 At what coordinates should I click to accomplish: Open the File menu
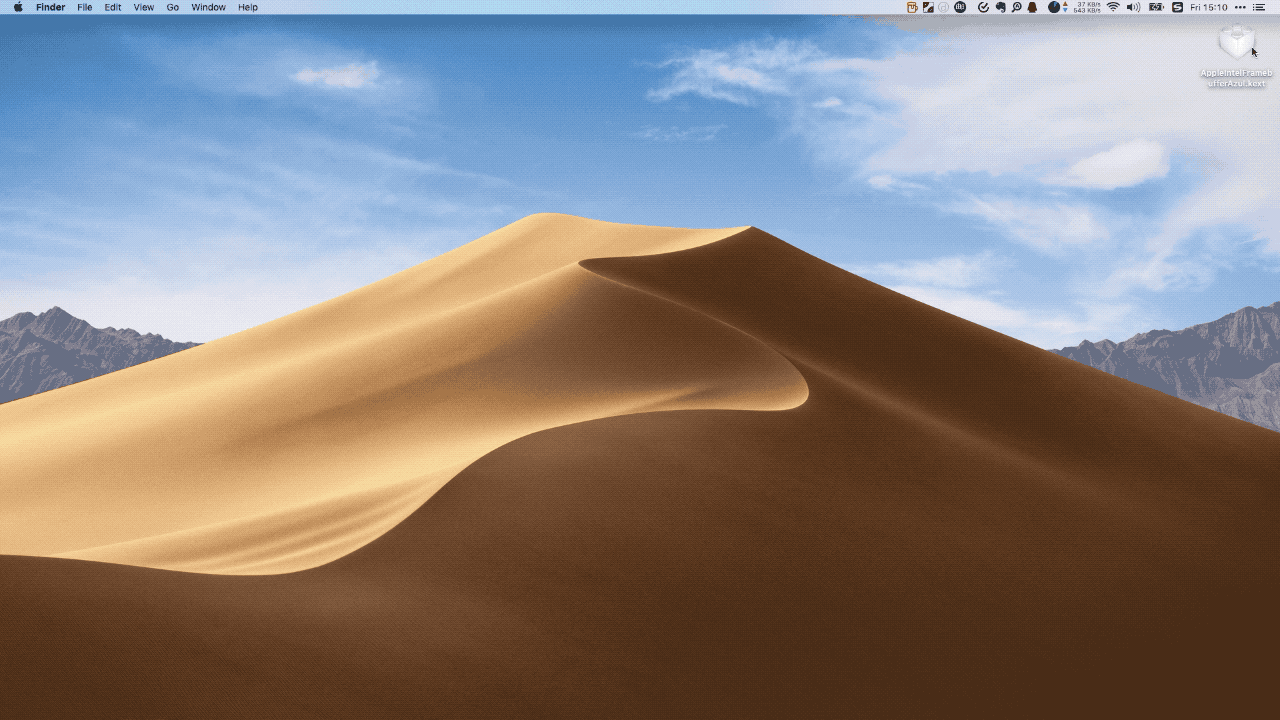tap(85, 7)
